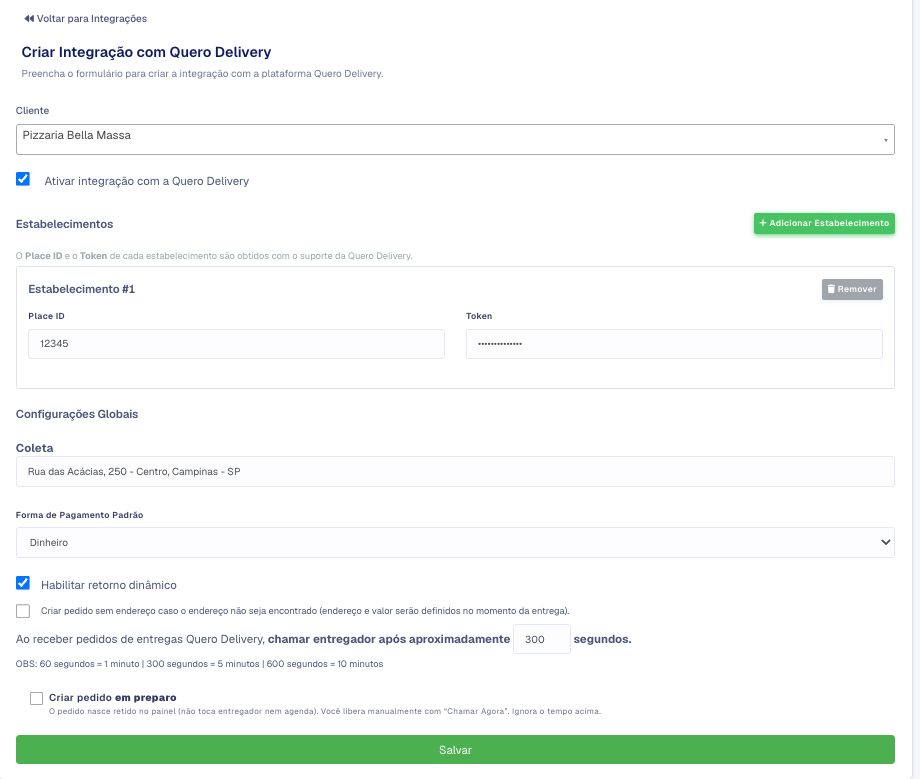Viewport: 920px width, 779px height.
Task: Open Forma de Pagamento Padrão dropdown
Action: tap(455, 543)
